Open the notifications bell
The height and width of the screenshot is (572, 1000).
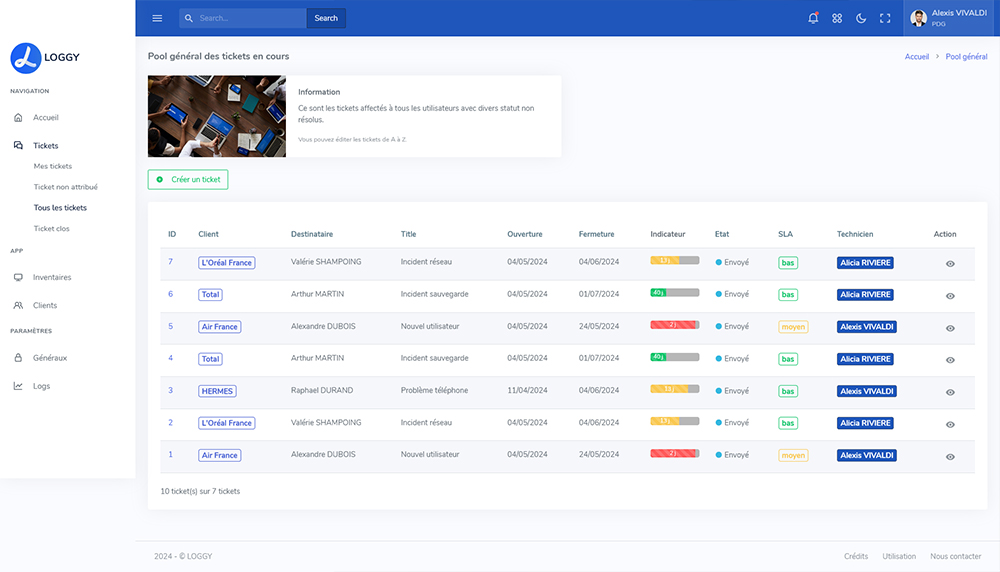pos(813,18)
